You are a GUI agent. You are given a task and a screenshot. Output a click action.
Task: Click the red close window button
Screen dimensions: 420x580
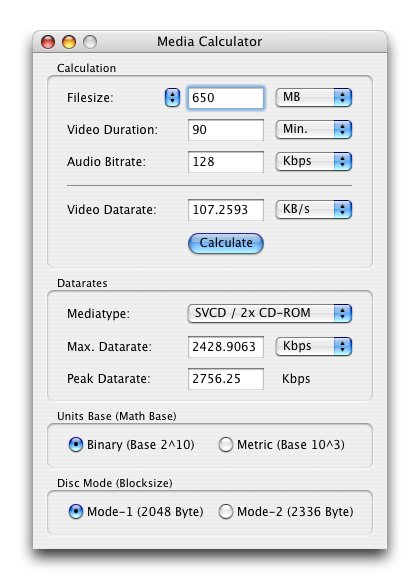[48, 42]
